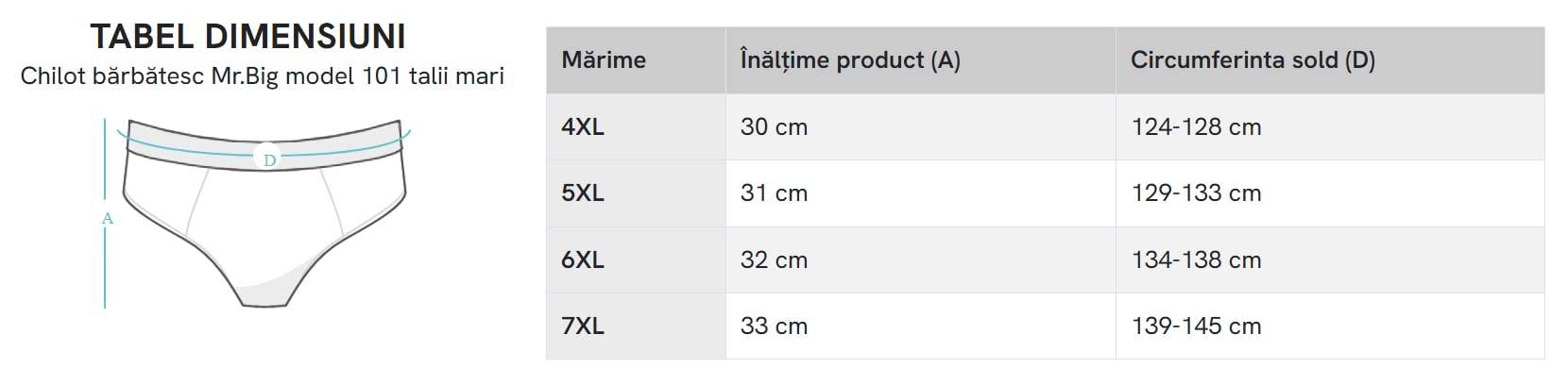Click the TABEL DIMENSIUNI heading
The width and height of the screenshot is (1568, 385).
(248, 37)
